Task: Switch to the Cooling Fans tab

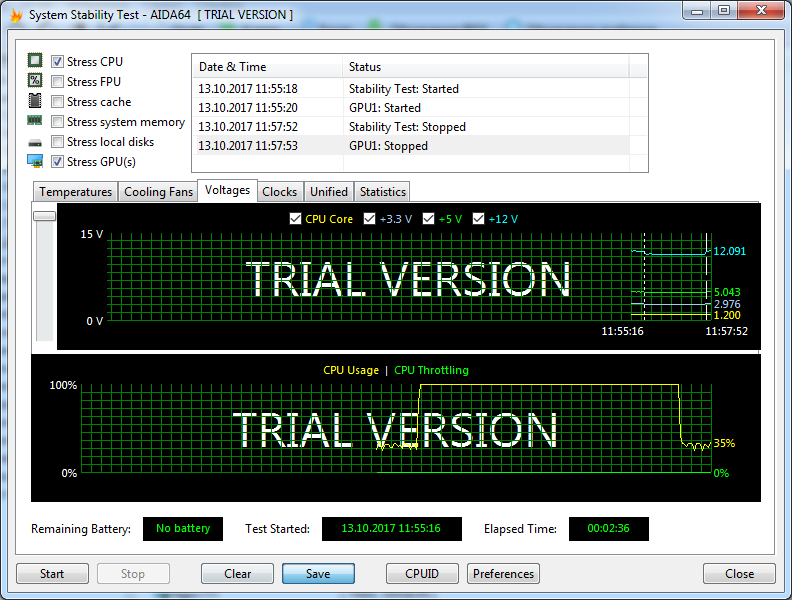Action: (158, 192)
